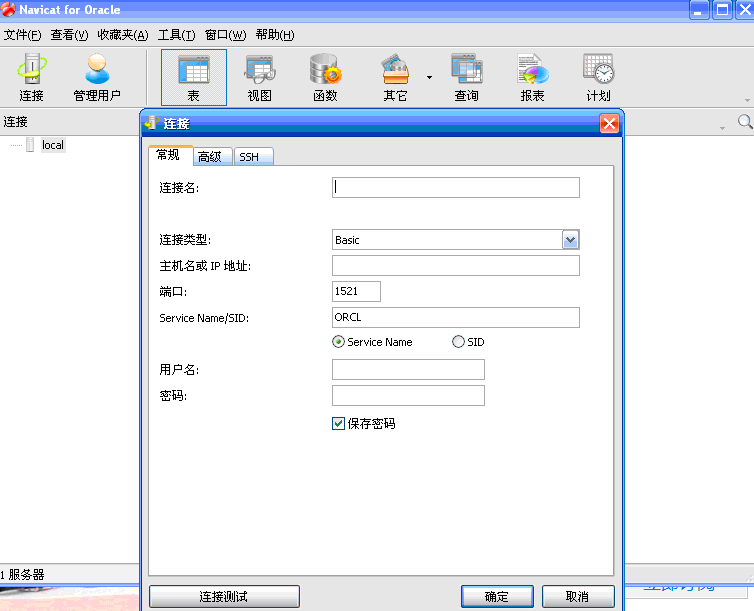754x611 pixels.
Task: Click the 其它 (Others) toolbar icon
Action: click(395, 78)
